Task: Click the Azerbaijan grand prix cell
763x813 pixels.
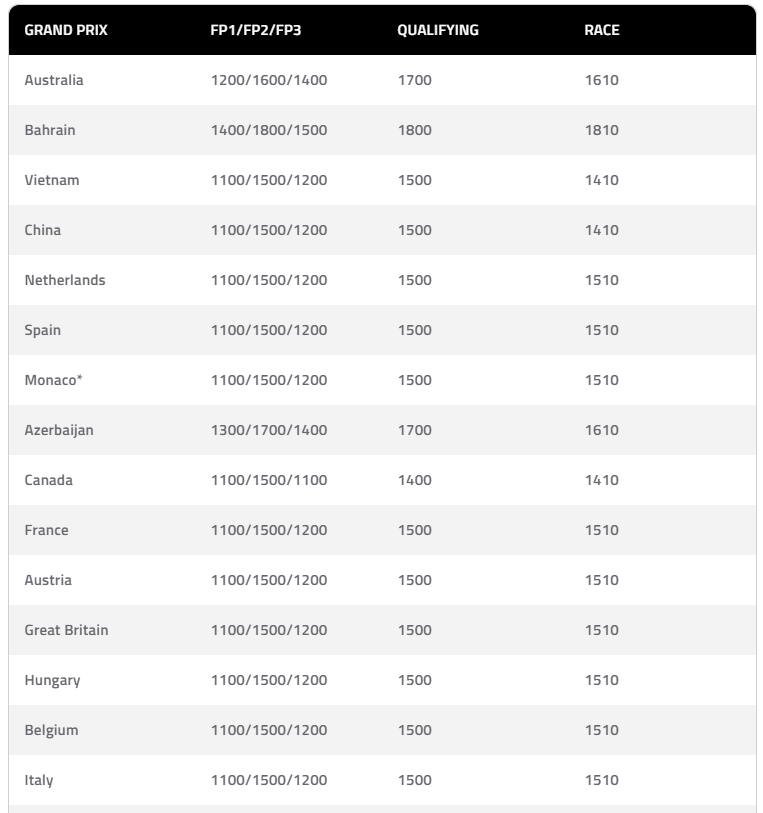Action: 59,430
